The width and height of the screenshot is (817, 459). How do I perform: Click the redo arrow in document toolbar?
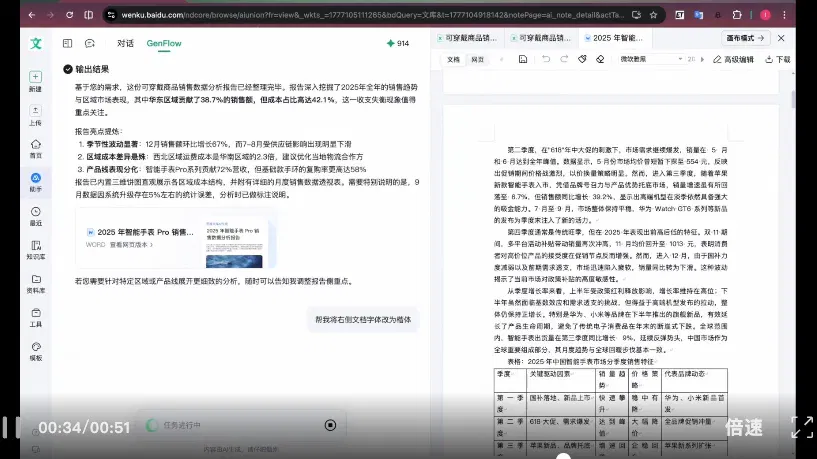[564, 59]
